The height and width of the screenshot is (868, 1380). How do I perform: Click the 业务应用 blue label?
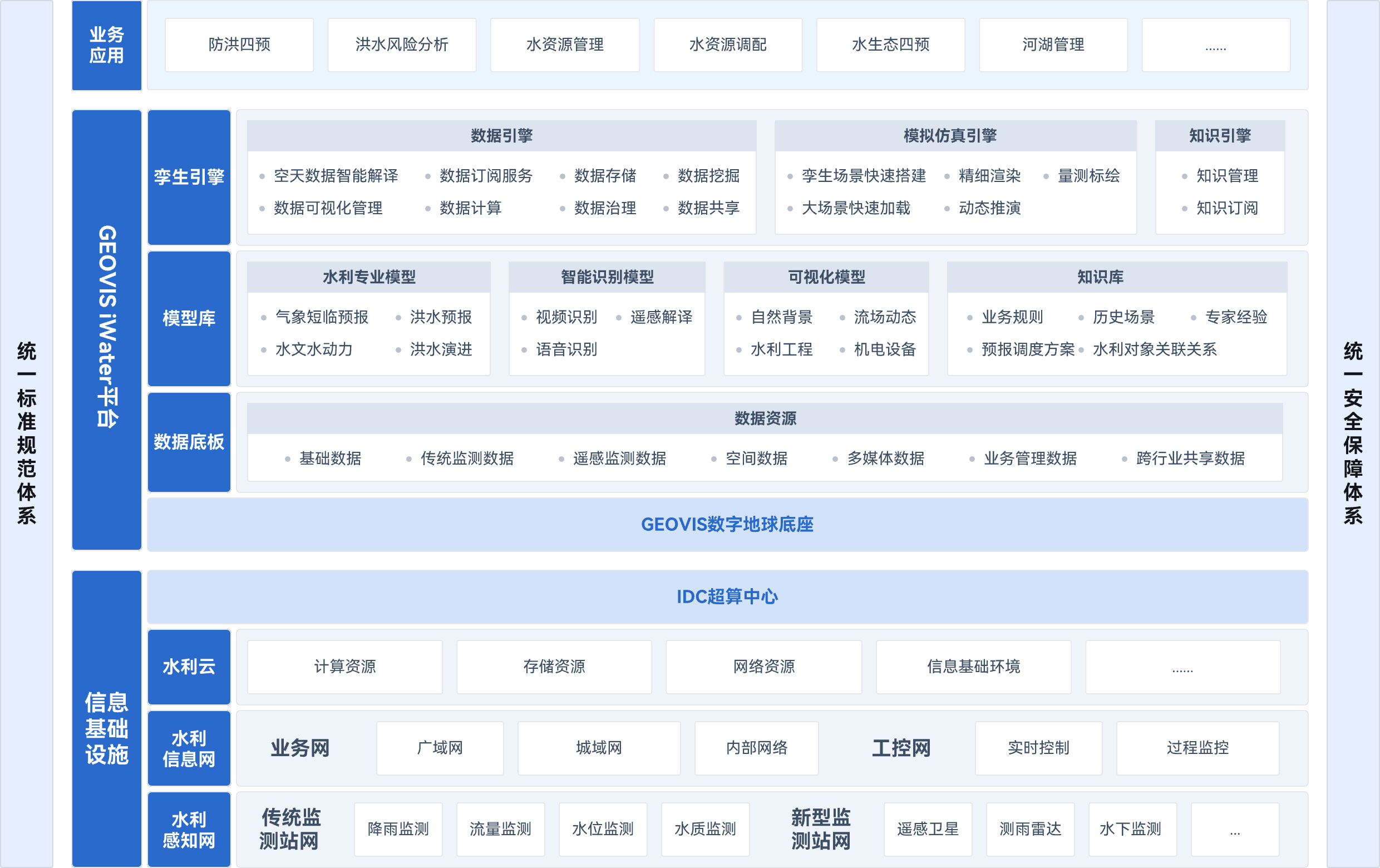click(x=107, y=45)
